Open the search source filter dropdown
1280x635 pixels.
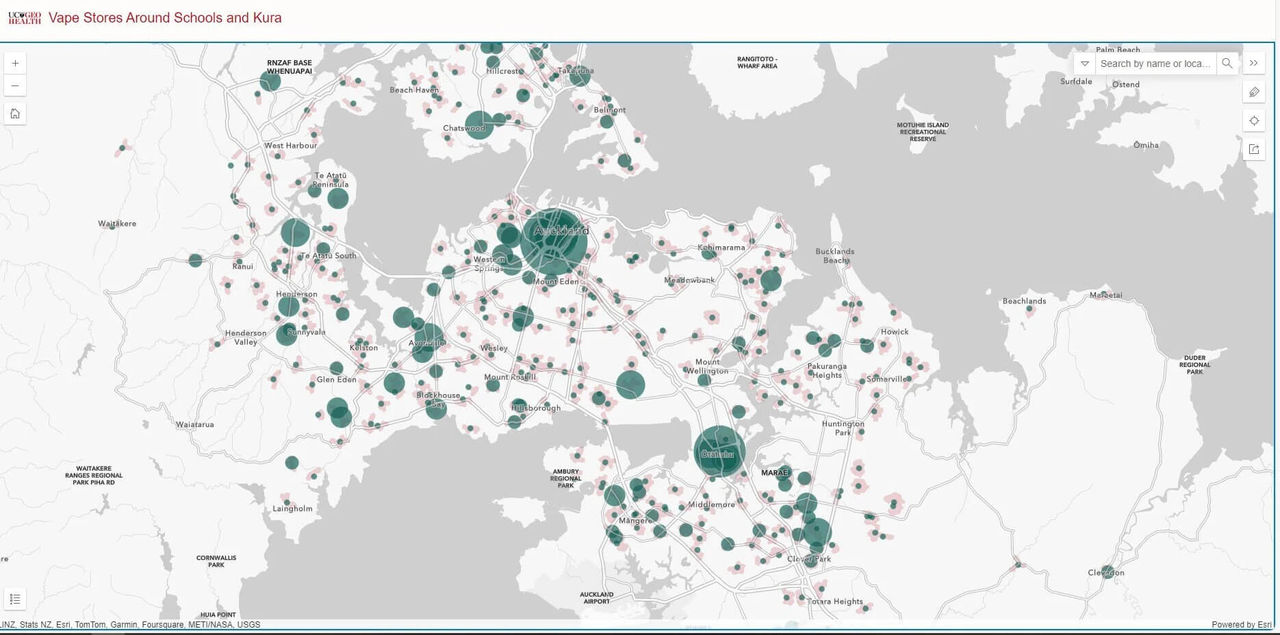1084,63
